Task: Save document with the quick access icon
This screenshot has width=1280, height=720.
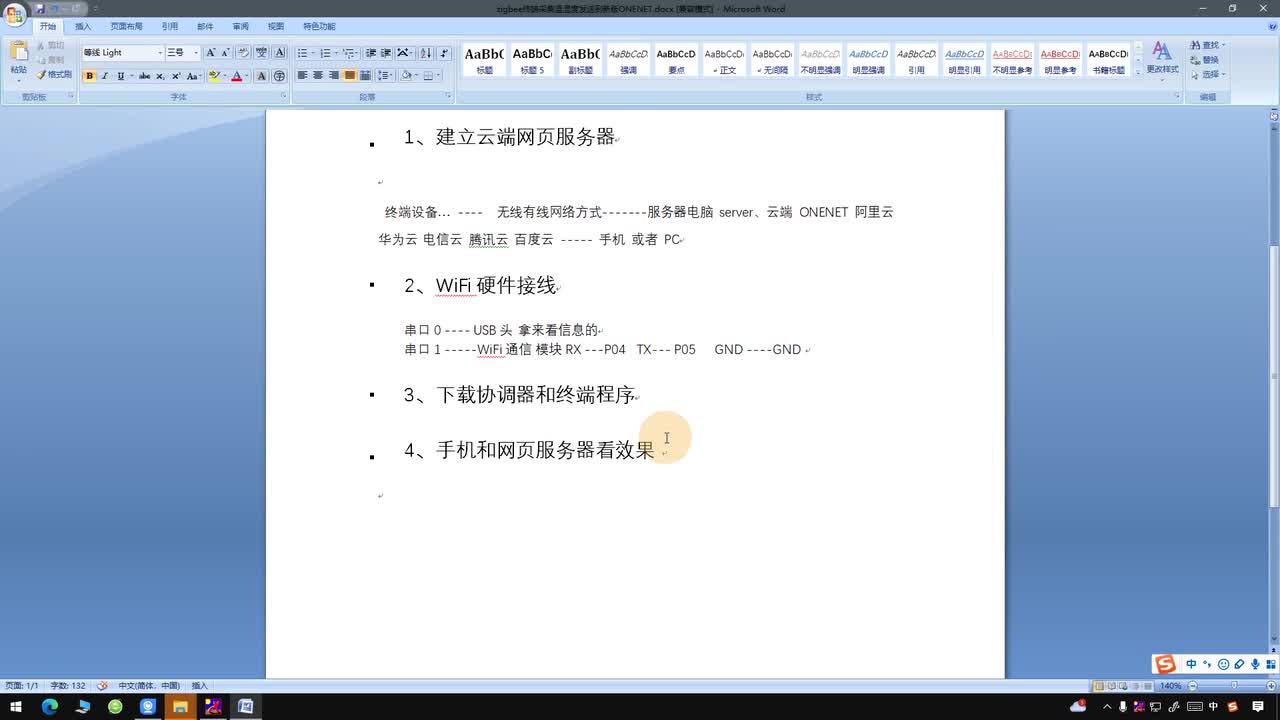Action: (40, 8)
